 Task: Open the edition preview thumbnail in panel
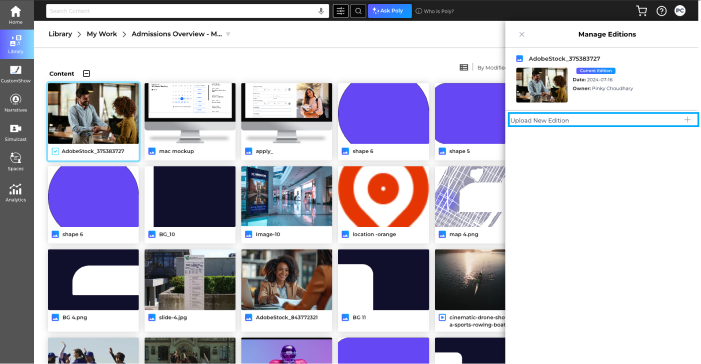[542, 85]
